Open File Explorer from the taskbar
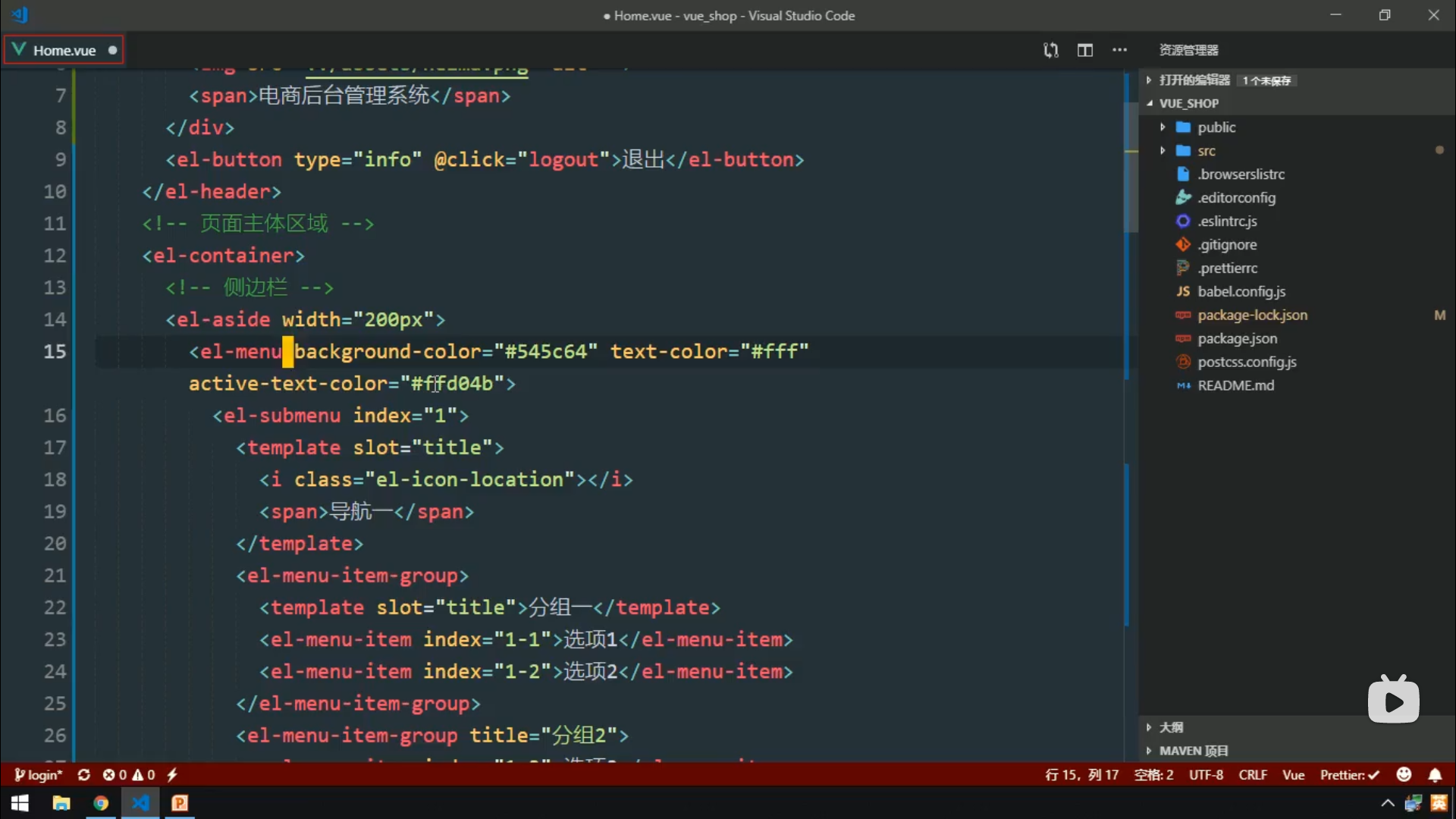 tap(61, 803)
